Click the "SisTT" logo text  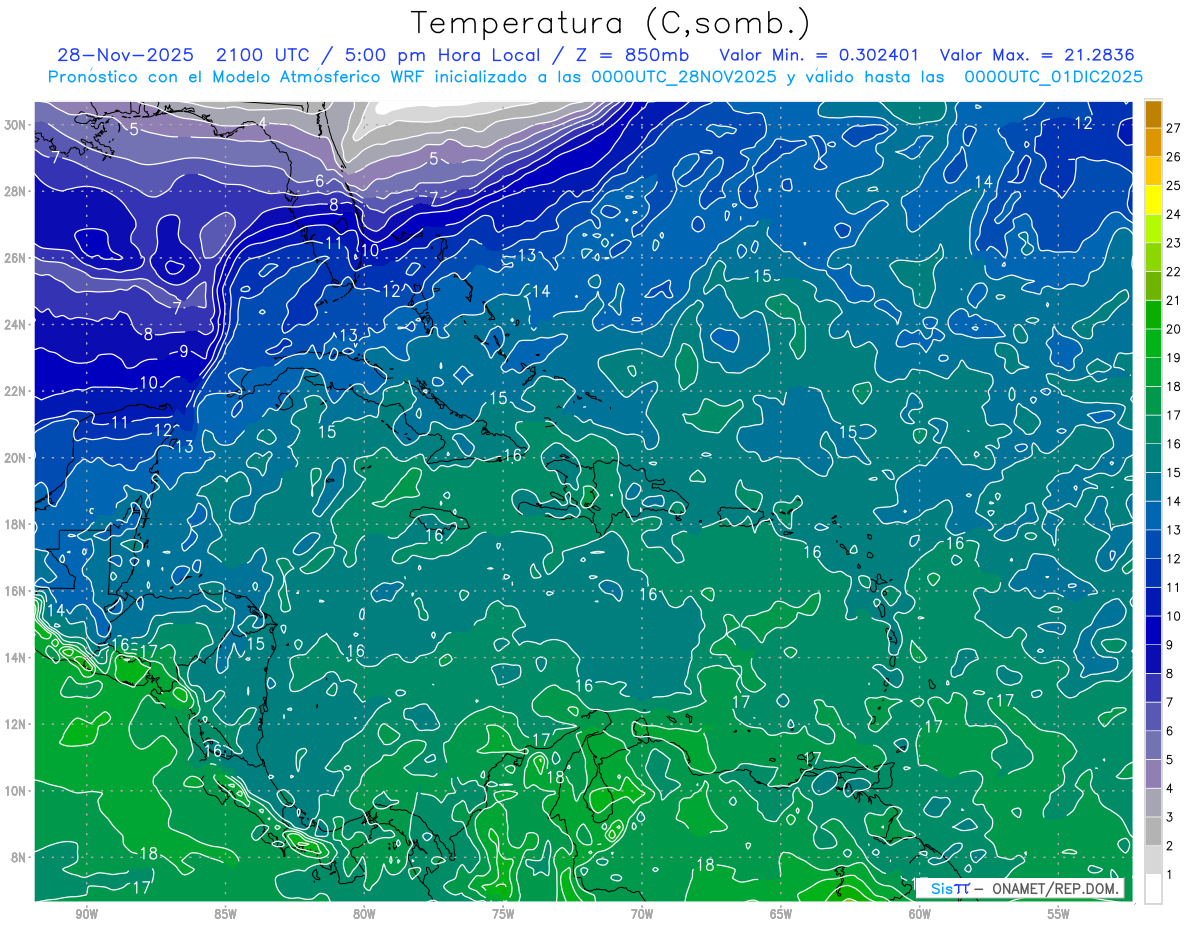click(949, 888)
